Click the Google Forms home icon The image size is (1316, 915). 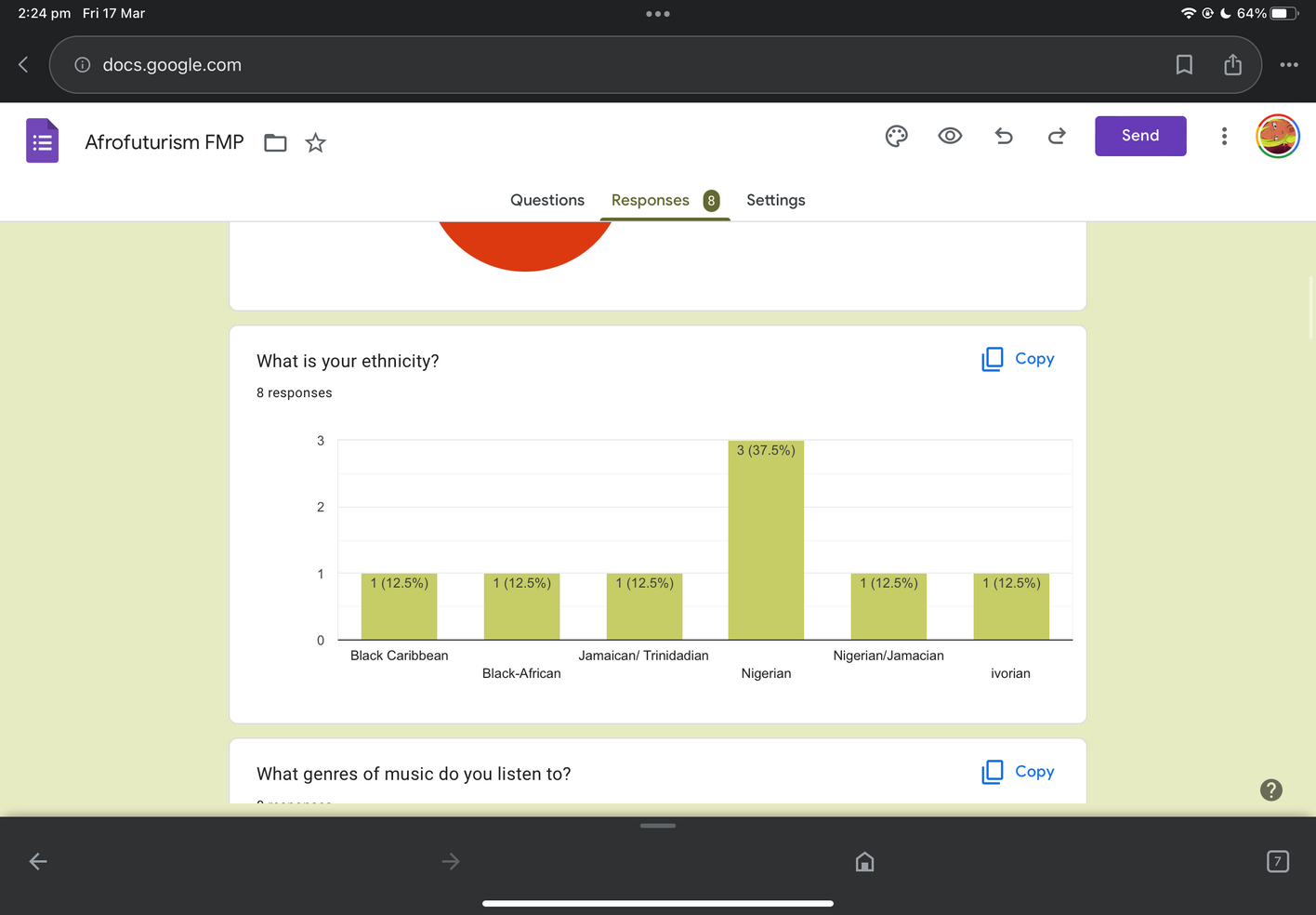coord(42,141)
